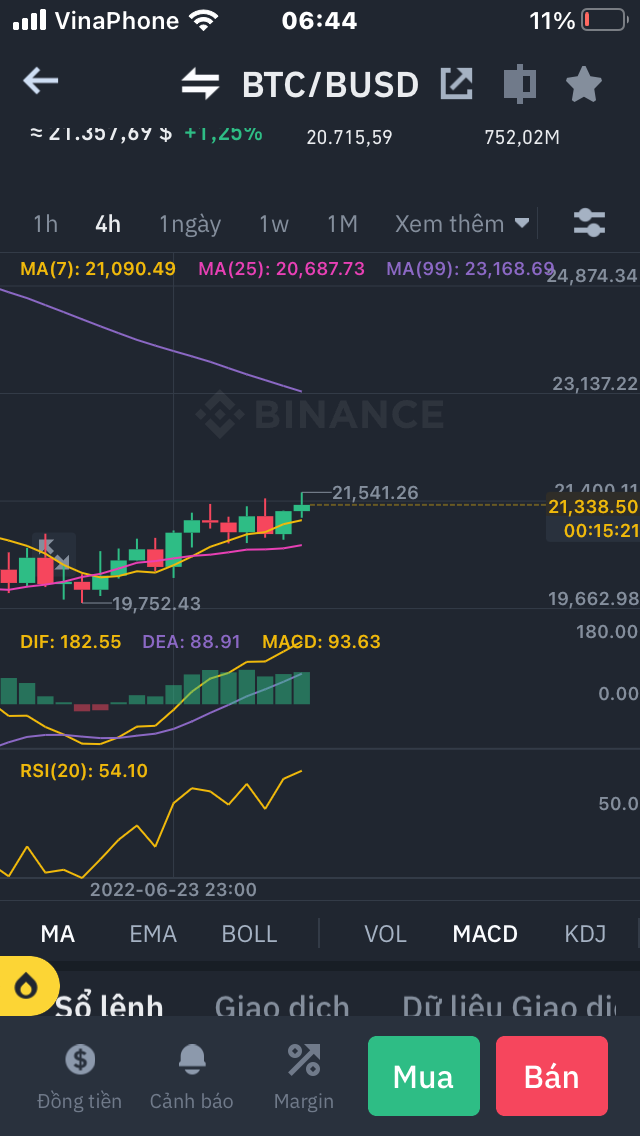Screen dimensions: 640x1136
Task: Tap the RSI(20): 54.10 label
Action: [x=84, y=770]
